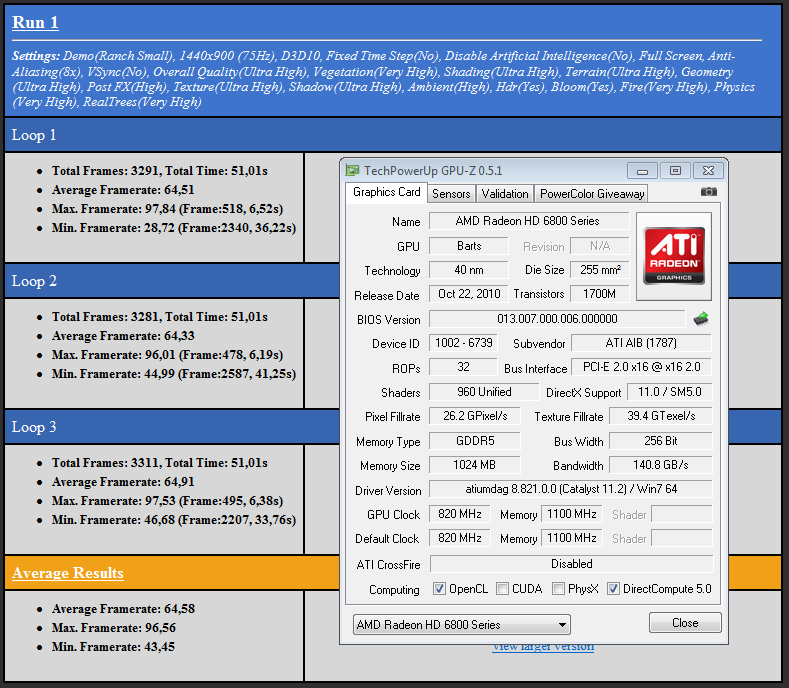Screen dimensions: 789x688
Task: Click the TechPowerUp GPU-Z 0.5.1 title text
Action: click(x=433, y=171)
